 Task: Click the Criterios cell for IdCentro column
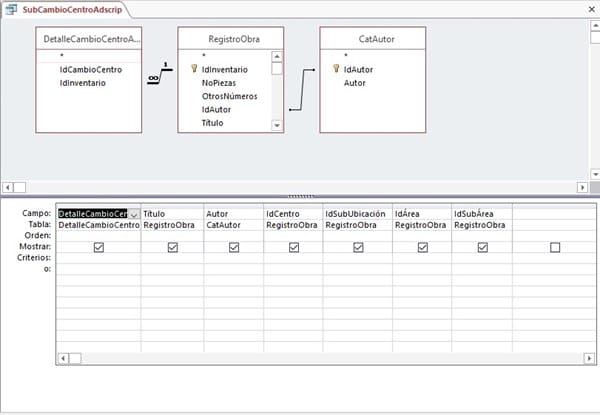[293, 258]
